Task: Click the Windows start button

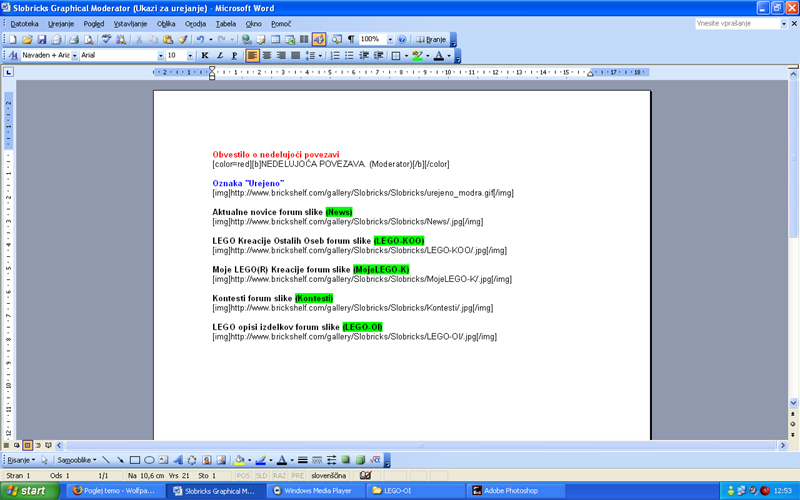Action: coord(29,490)
